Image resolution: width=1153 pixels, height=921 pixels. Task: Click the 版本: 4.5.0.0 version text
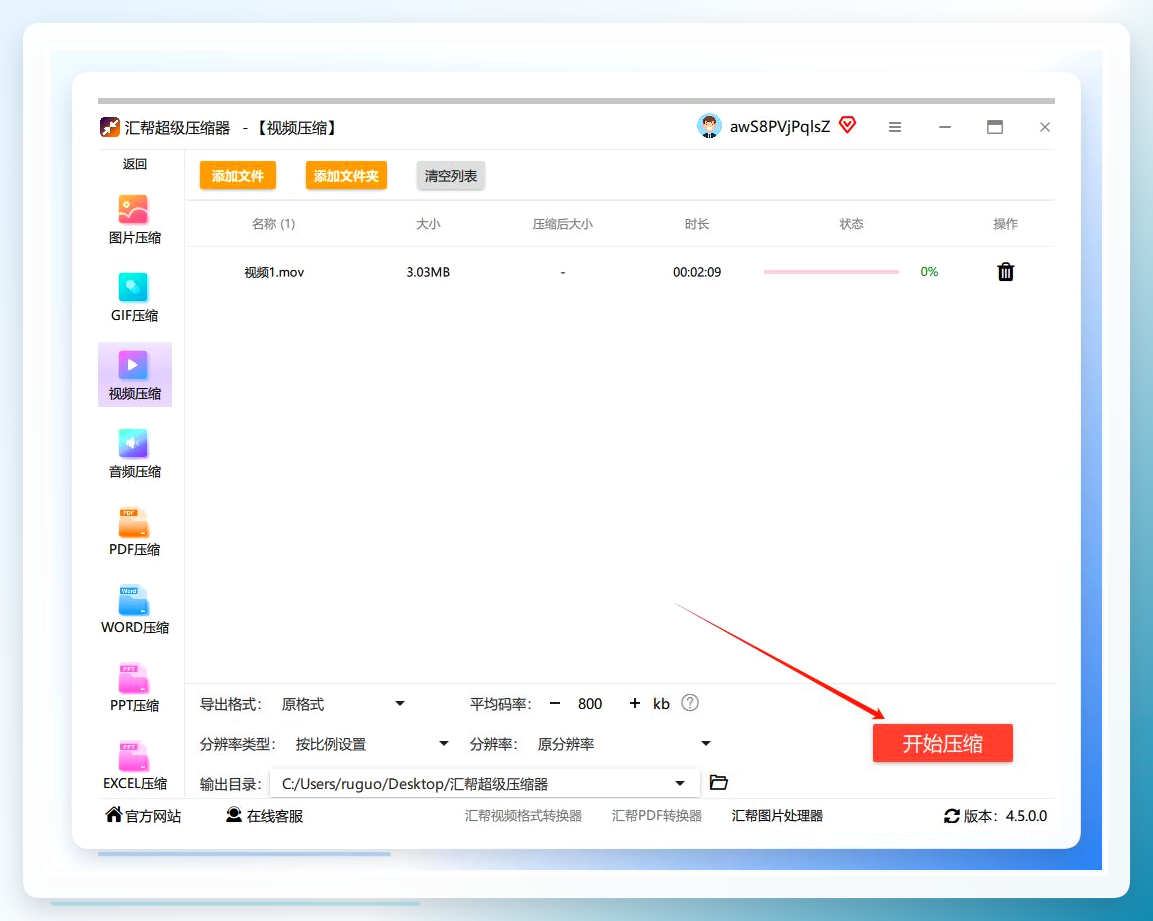[1005, 816]
